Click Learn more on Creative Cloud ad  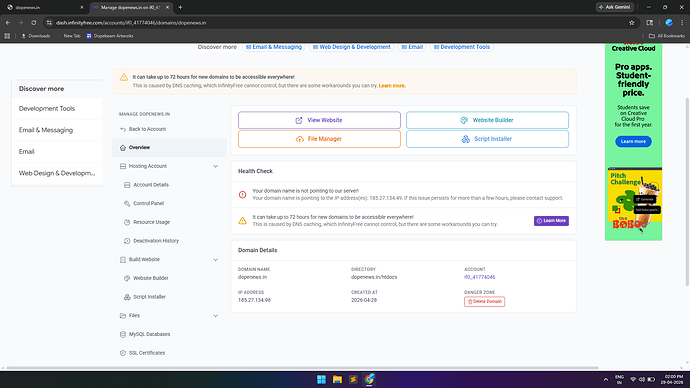click(x=633, y=142)
